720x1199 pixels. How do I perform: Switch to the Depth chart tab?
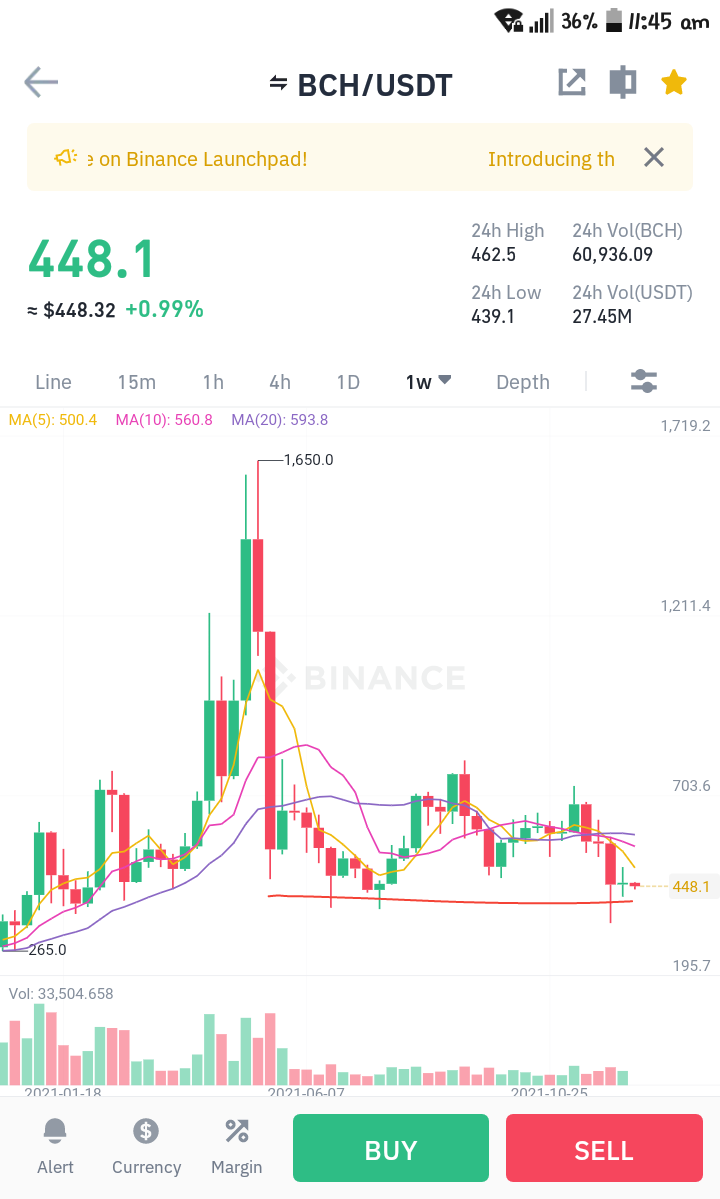pyautogui.click(x=523, y=382)
